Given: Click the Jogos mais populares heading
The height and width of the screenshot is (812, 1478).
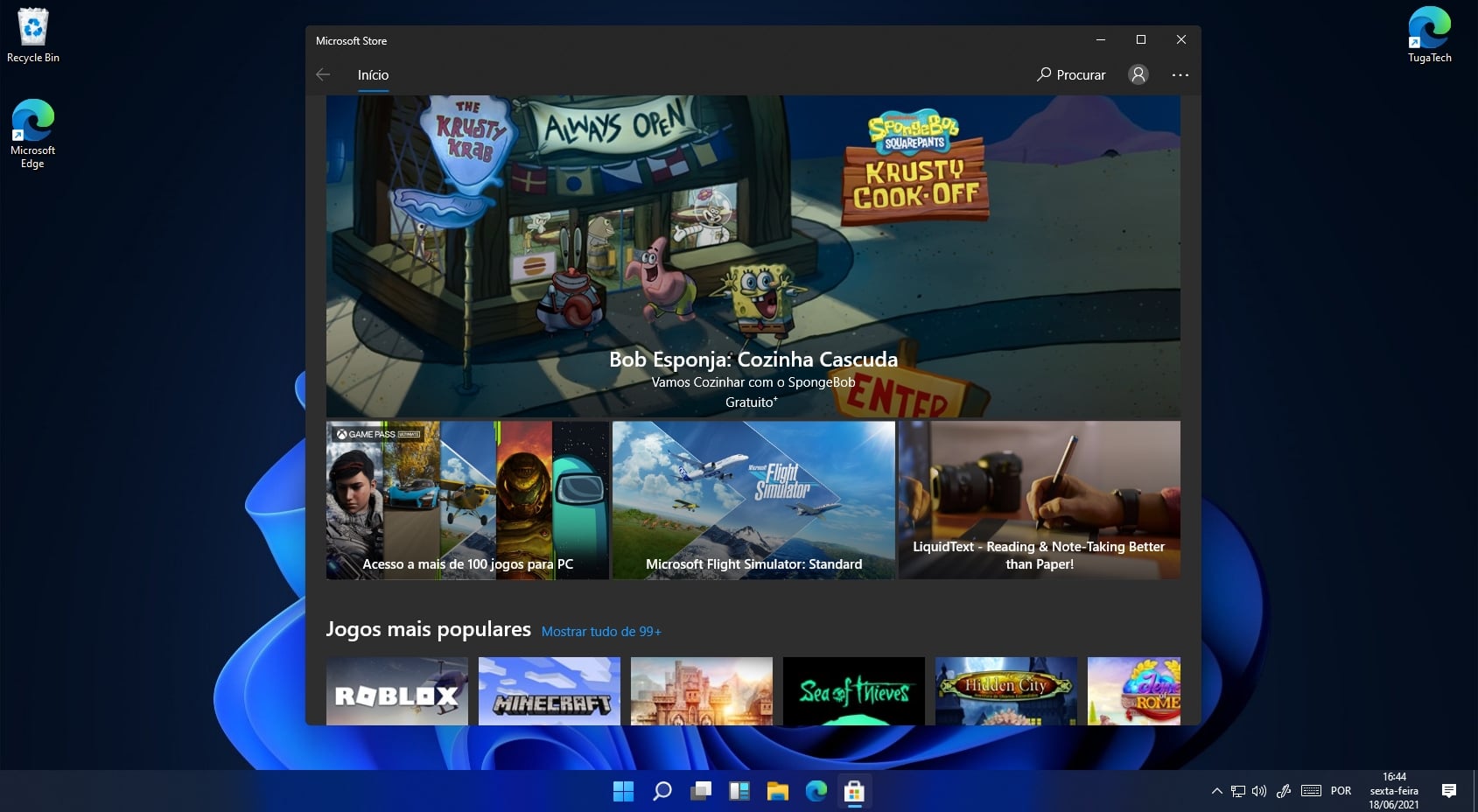Looking at the screenshot, I should [428, 629].
